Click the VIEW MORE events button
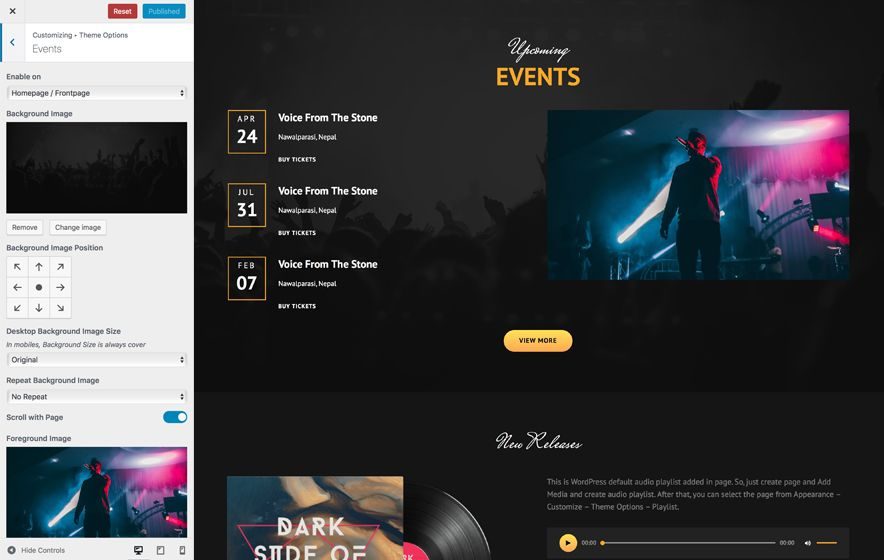Viewport: 884px width, 560px height. (538, 341)
